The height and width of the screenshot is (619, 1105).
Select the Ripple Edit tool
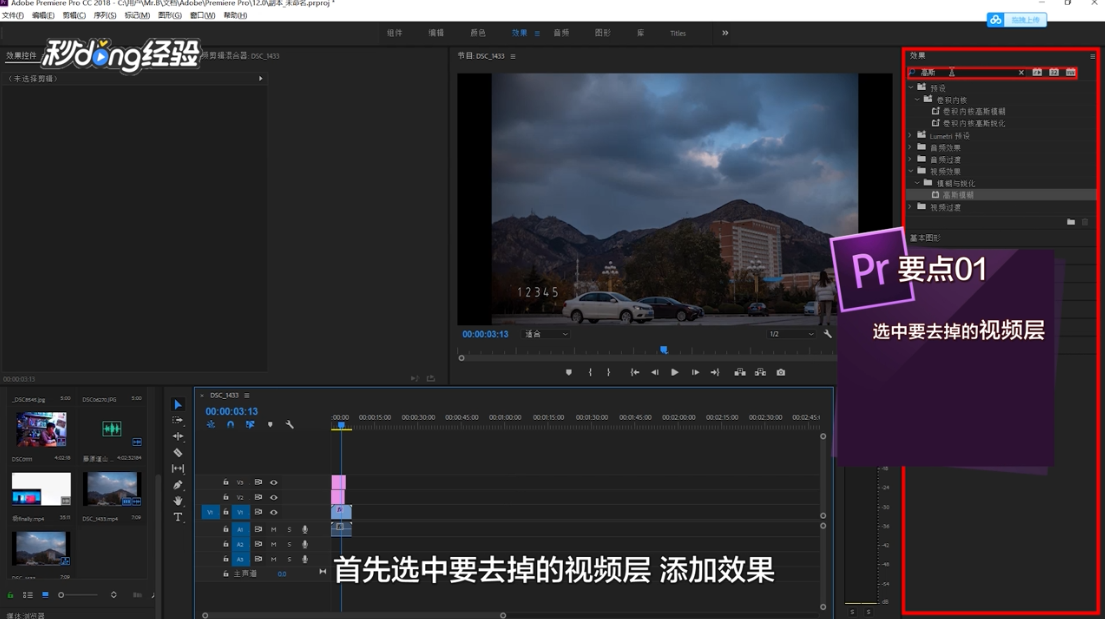point(178,436)
